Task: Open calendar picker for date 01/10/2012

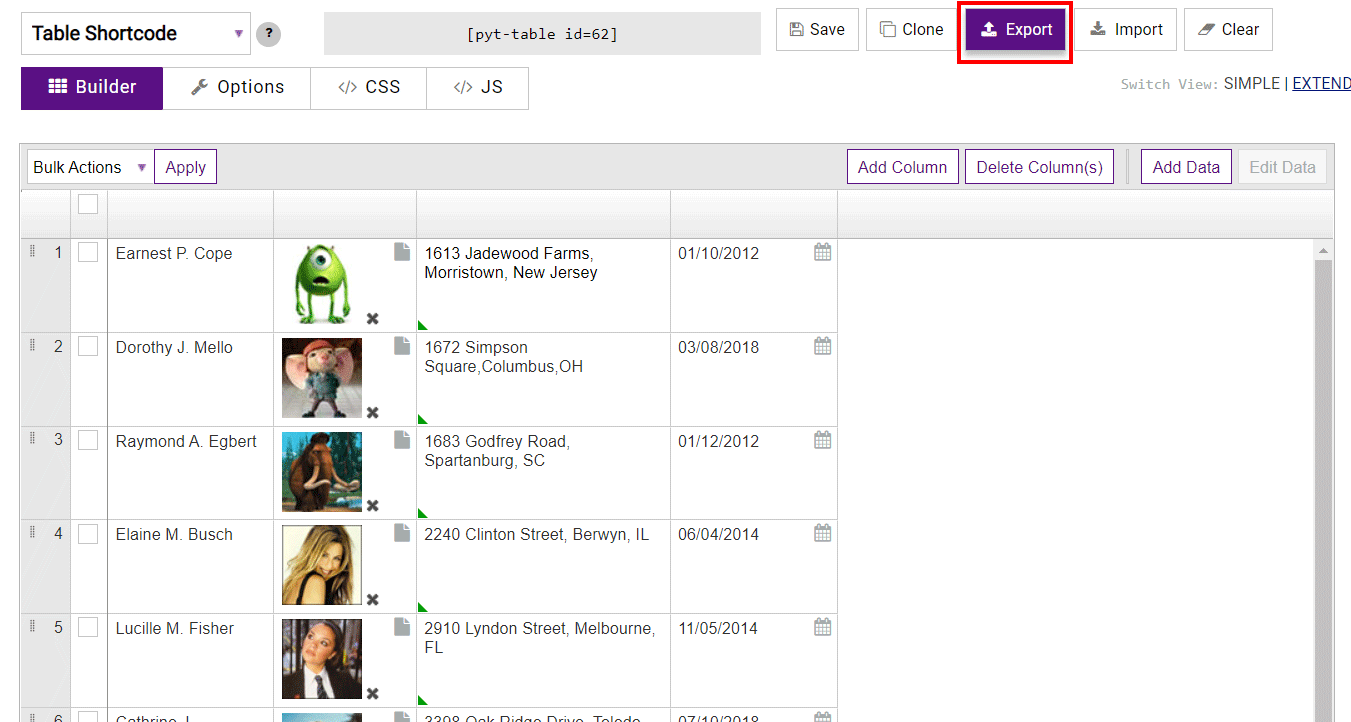Action: point(822,253)
